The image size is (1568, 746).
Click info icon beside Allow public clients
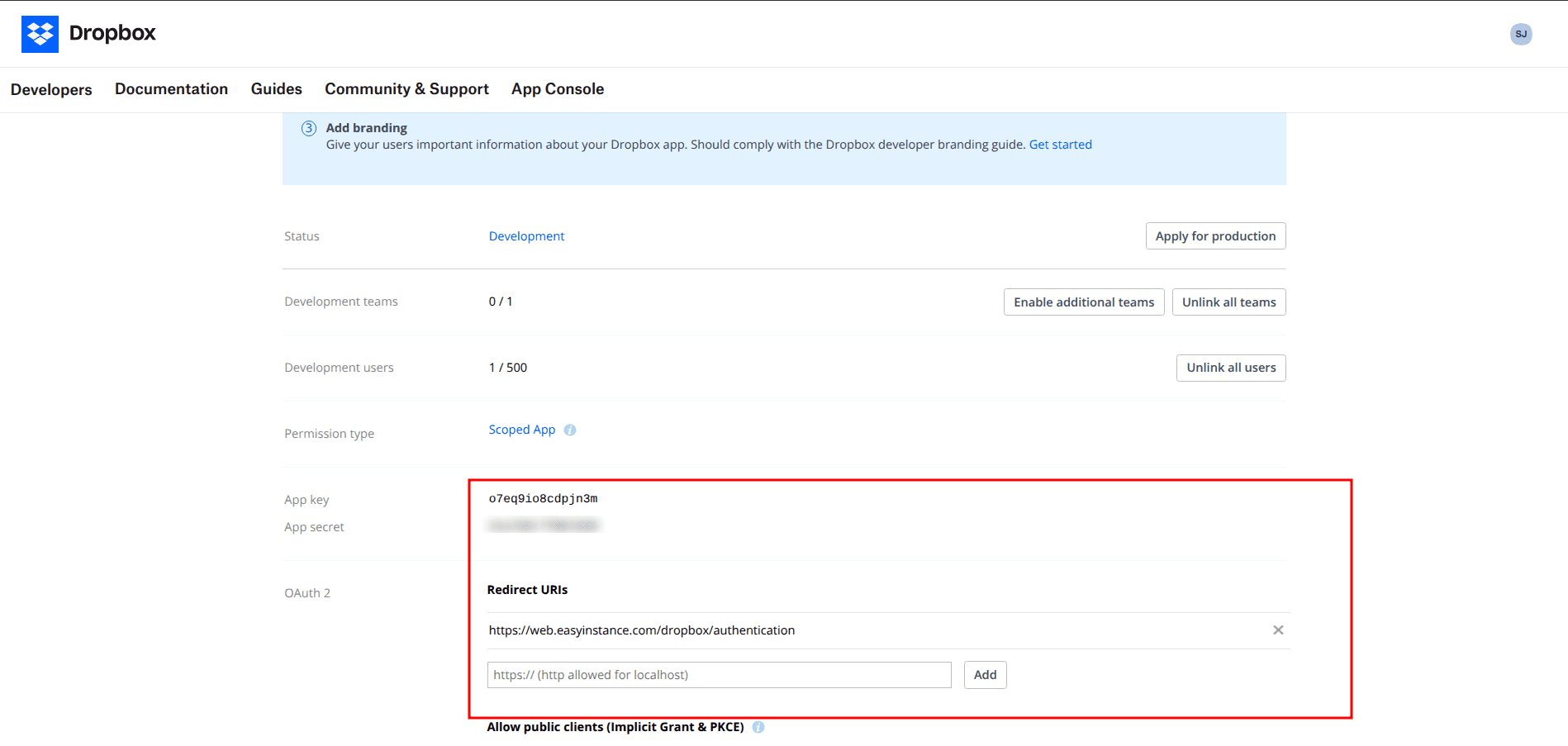coord(758,728)
